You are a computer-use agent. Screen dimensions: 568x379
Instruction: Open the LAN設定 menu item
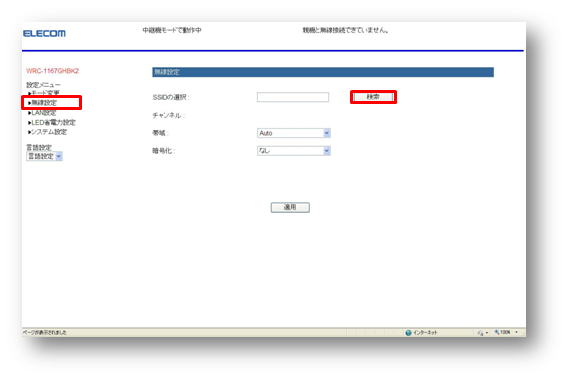42,113
